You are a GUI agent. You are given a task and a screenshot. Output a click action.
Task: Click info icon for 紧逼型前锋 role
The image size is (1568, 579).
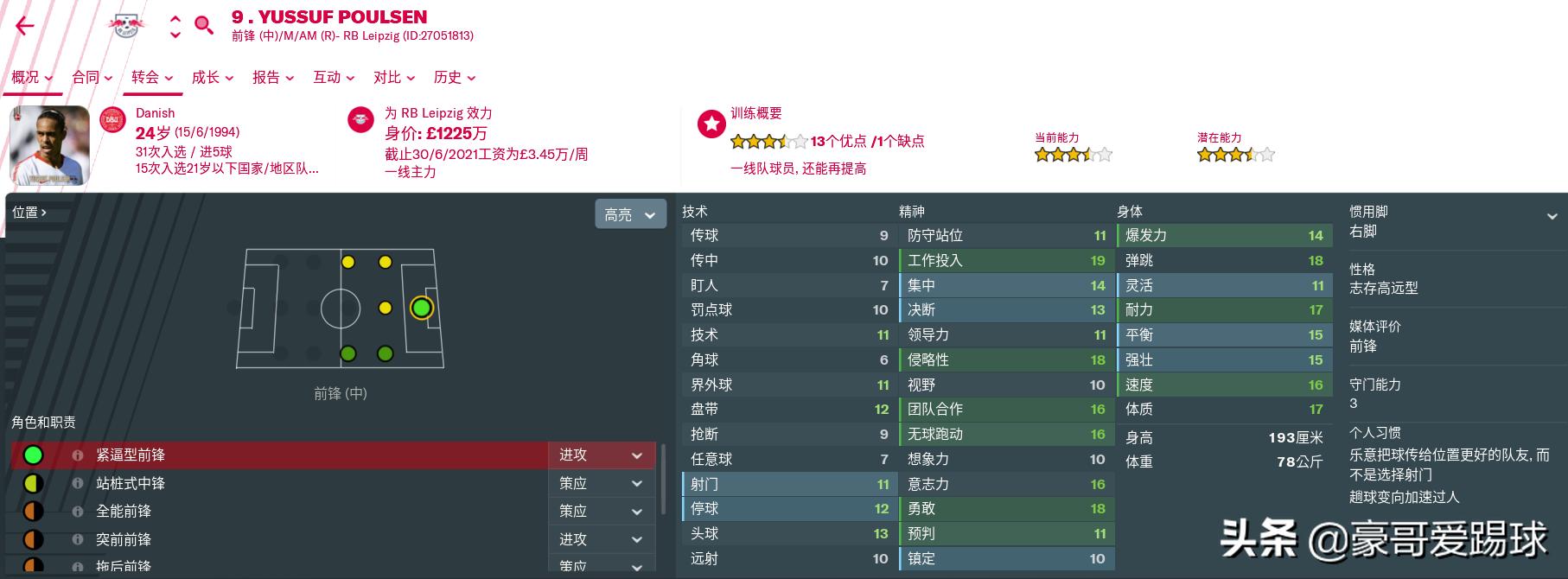(78, 455)
